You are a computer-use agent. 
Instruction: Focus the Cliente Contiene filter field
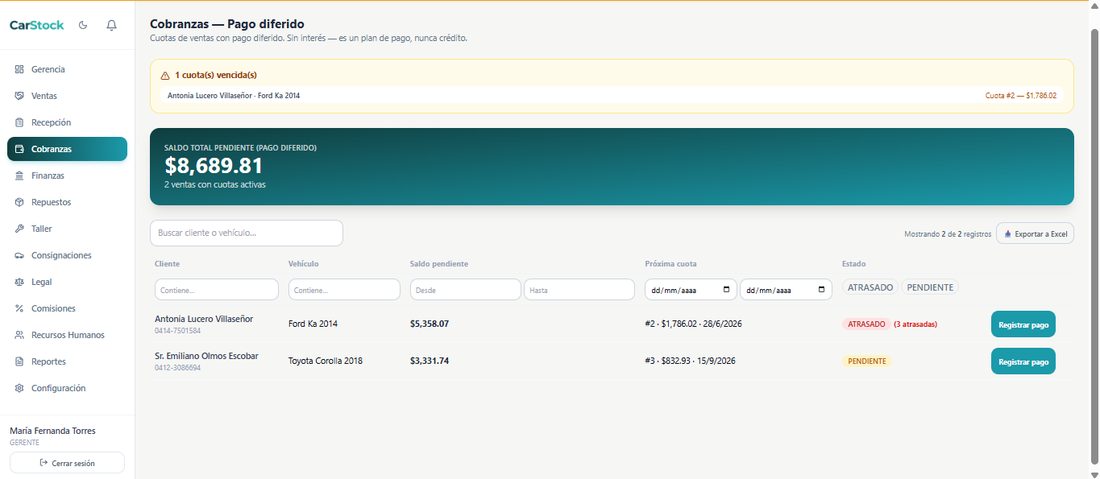[x=217, y=290]
